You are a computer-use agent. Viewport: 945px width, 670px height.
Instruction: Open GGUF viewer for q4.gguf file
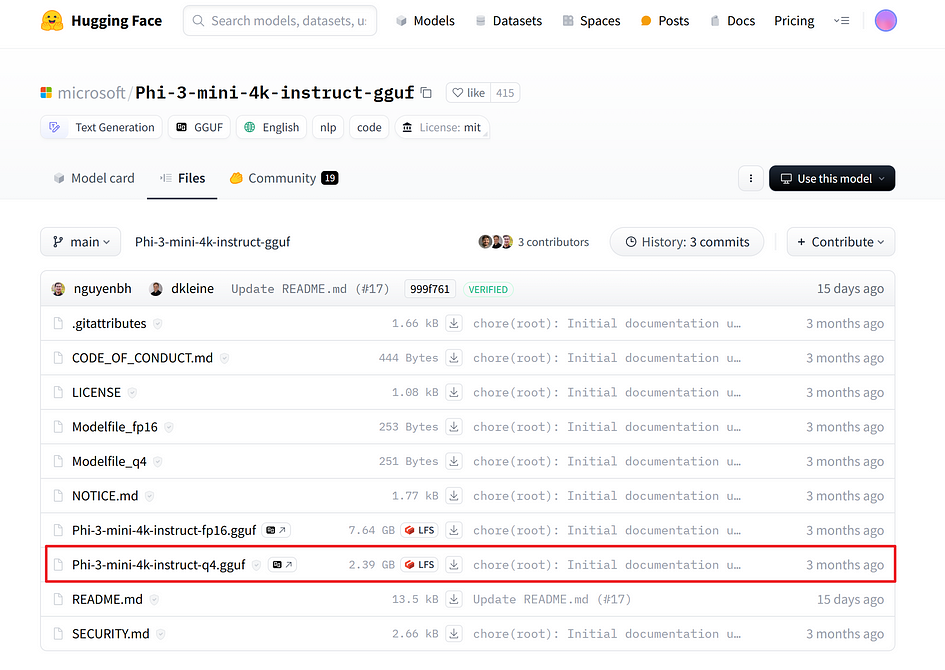[282, 565]
